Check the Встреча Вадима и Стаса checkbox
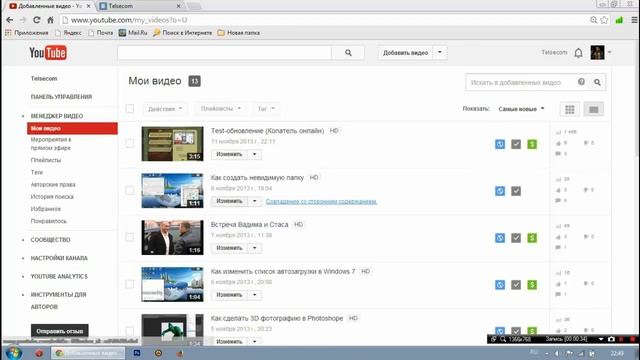 (x=130, y=237)
